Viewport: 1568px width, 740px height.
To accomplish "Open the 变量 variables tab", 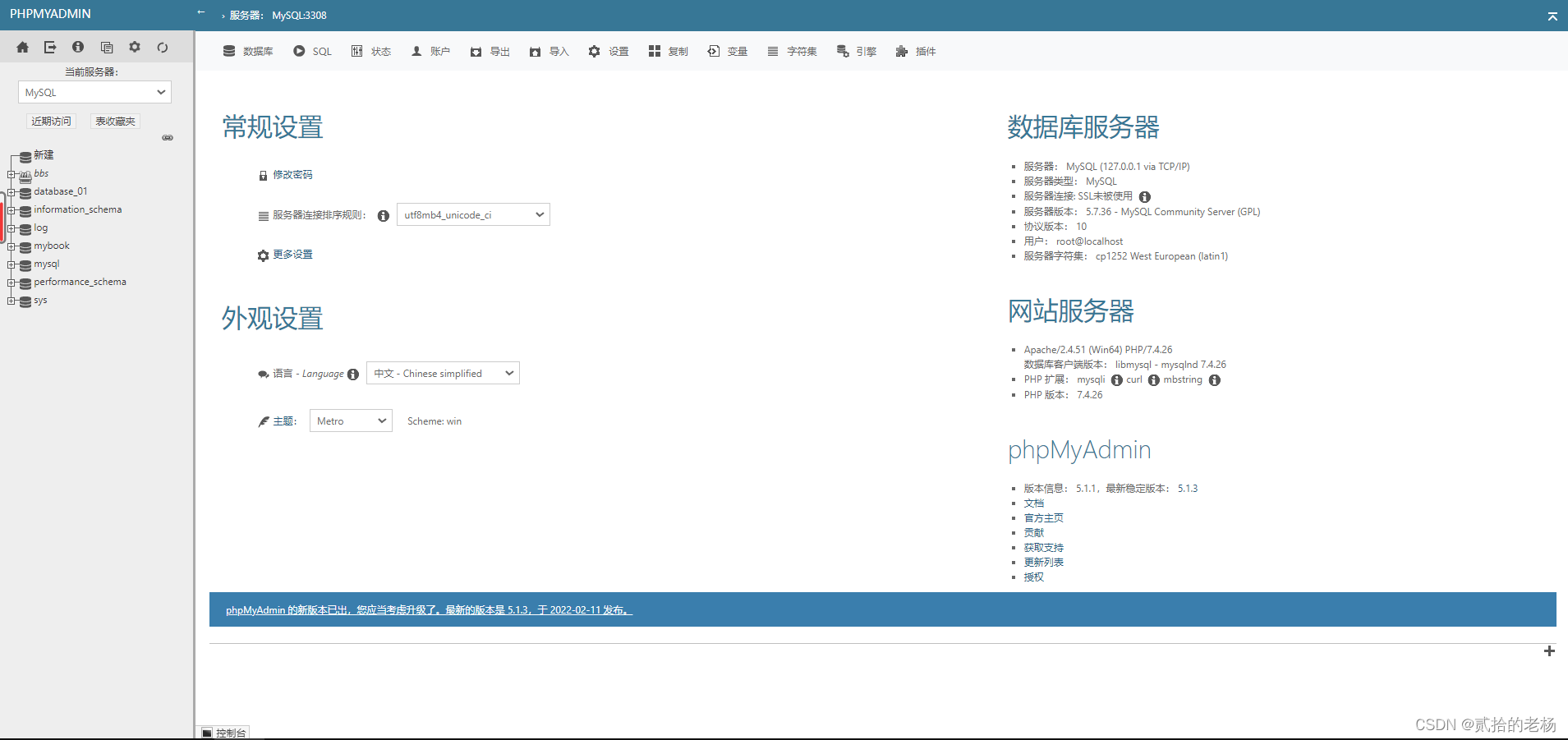I will (x=728, y=52).
